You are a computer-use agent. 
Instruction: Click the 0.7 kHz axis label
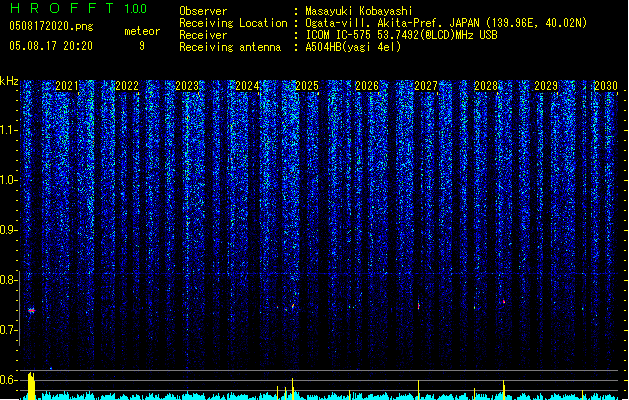[x=8, y=330]
